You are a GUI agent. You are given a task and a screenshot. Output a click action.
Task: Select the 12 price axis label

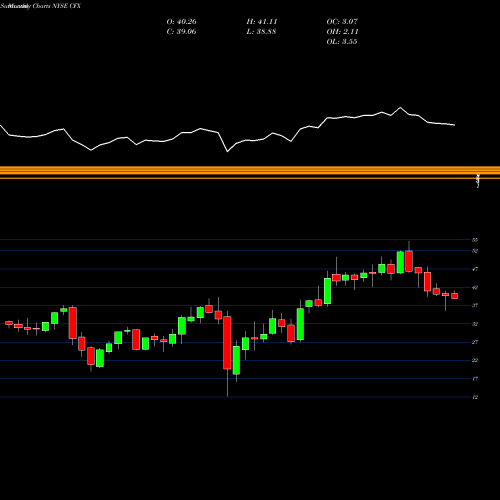click(x=475, y=397)
